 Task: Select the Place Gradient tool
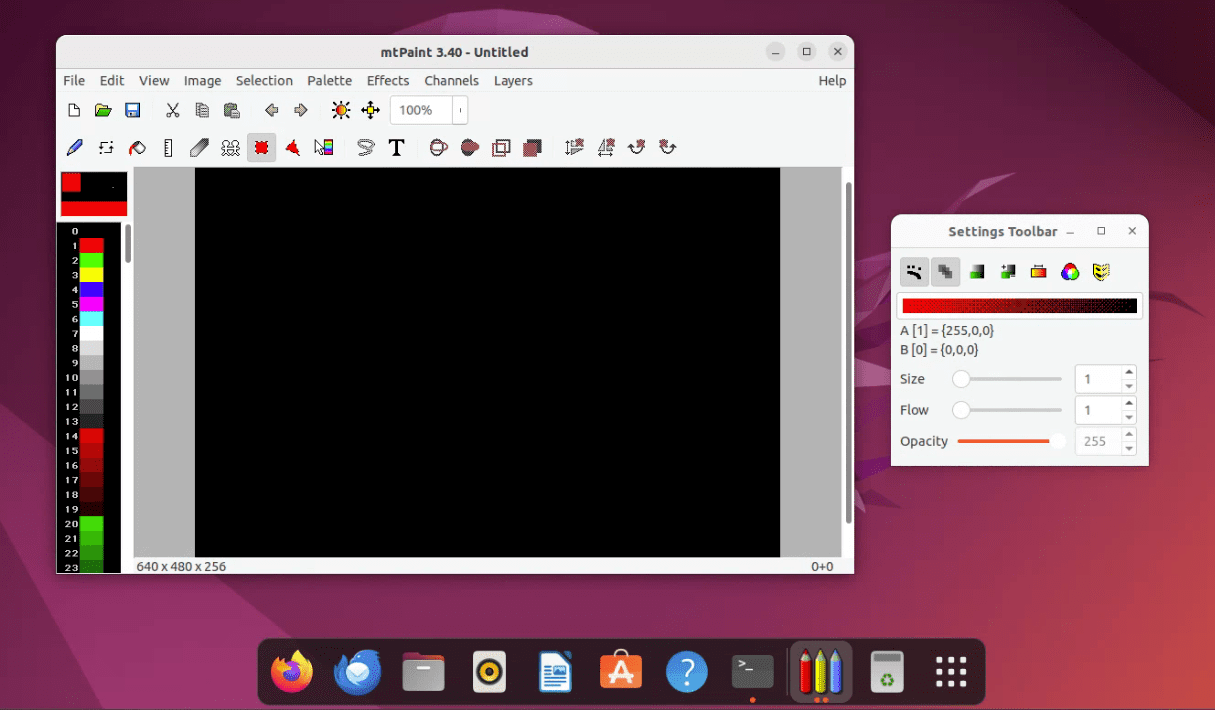(x=324, y=148)
